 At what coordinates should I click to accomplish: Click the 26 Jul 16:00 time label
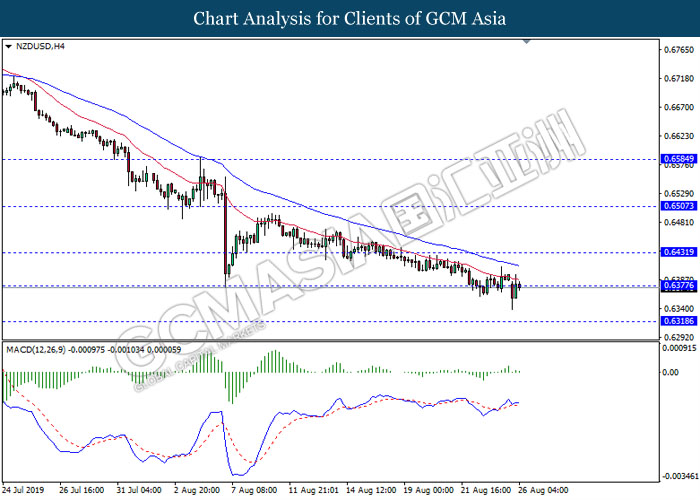click(81, 490)
